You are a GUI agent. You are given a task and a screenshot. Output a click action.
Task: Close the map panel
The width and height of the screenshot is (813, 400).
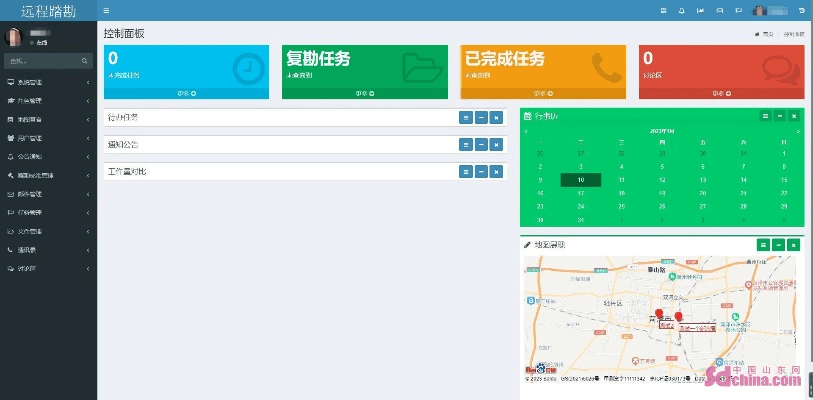click(793, 245)
